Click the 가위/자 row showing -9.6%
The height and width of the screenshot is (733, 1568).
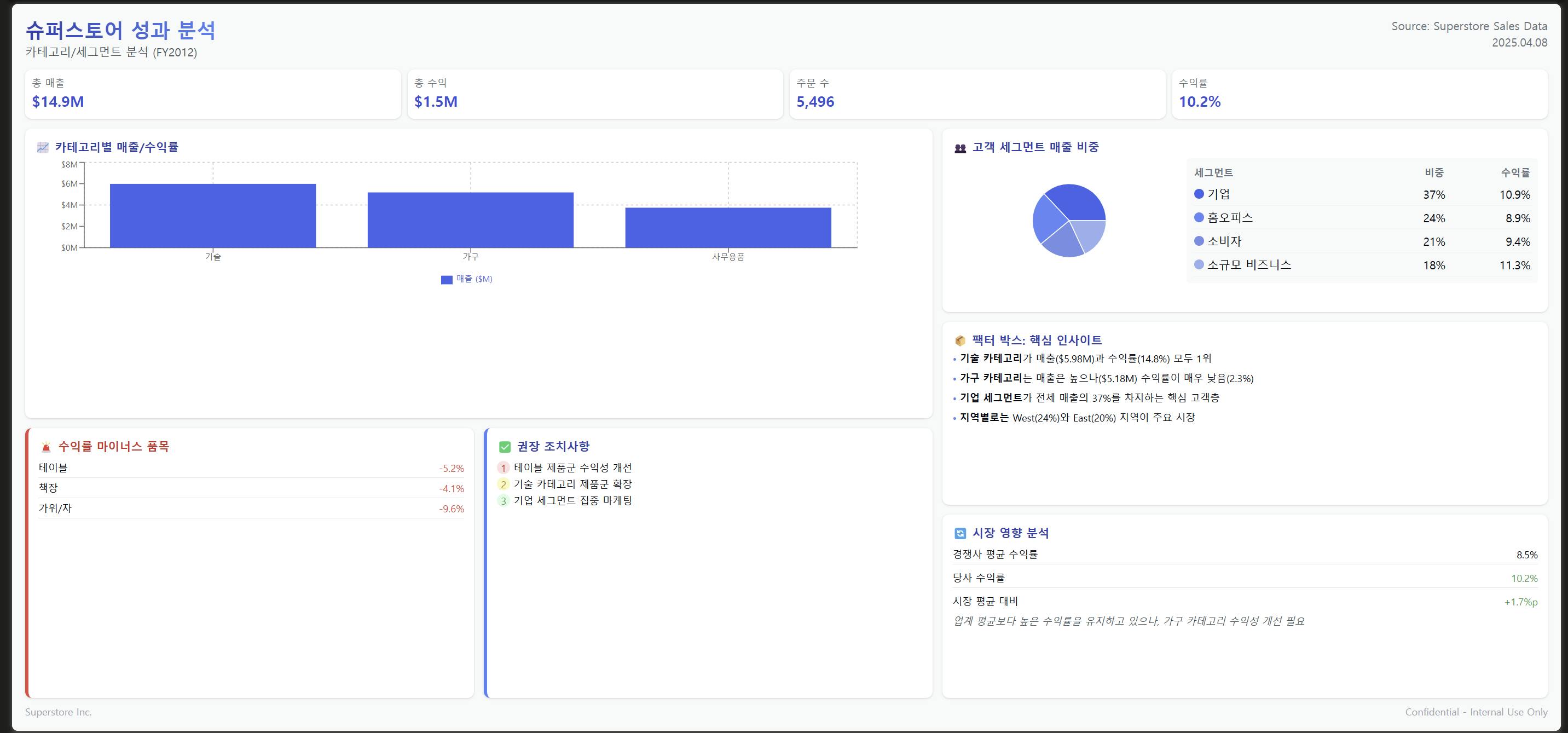point(251,509)
